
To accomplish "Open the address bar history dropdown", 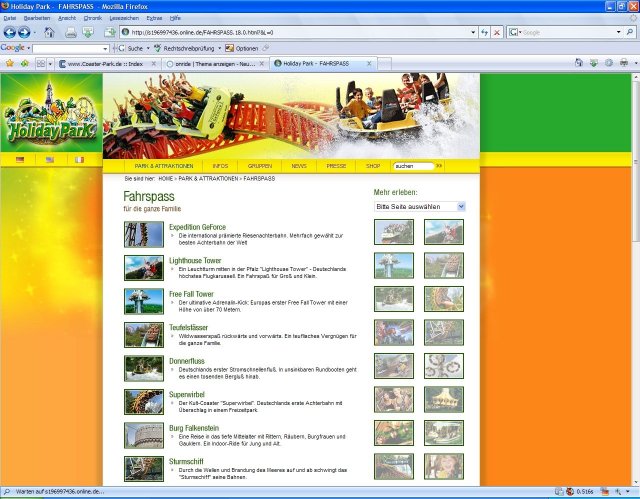I will coord(473,32).
